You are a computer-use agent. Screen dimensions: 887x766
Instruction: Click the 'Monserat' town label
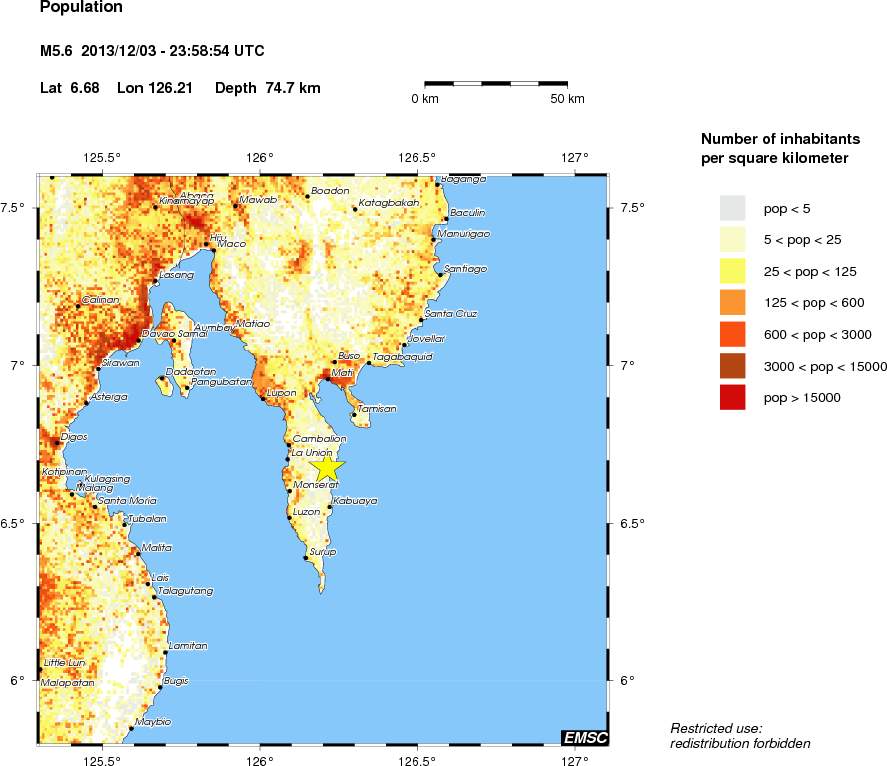(316, 485)
